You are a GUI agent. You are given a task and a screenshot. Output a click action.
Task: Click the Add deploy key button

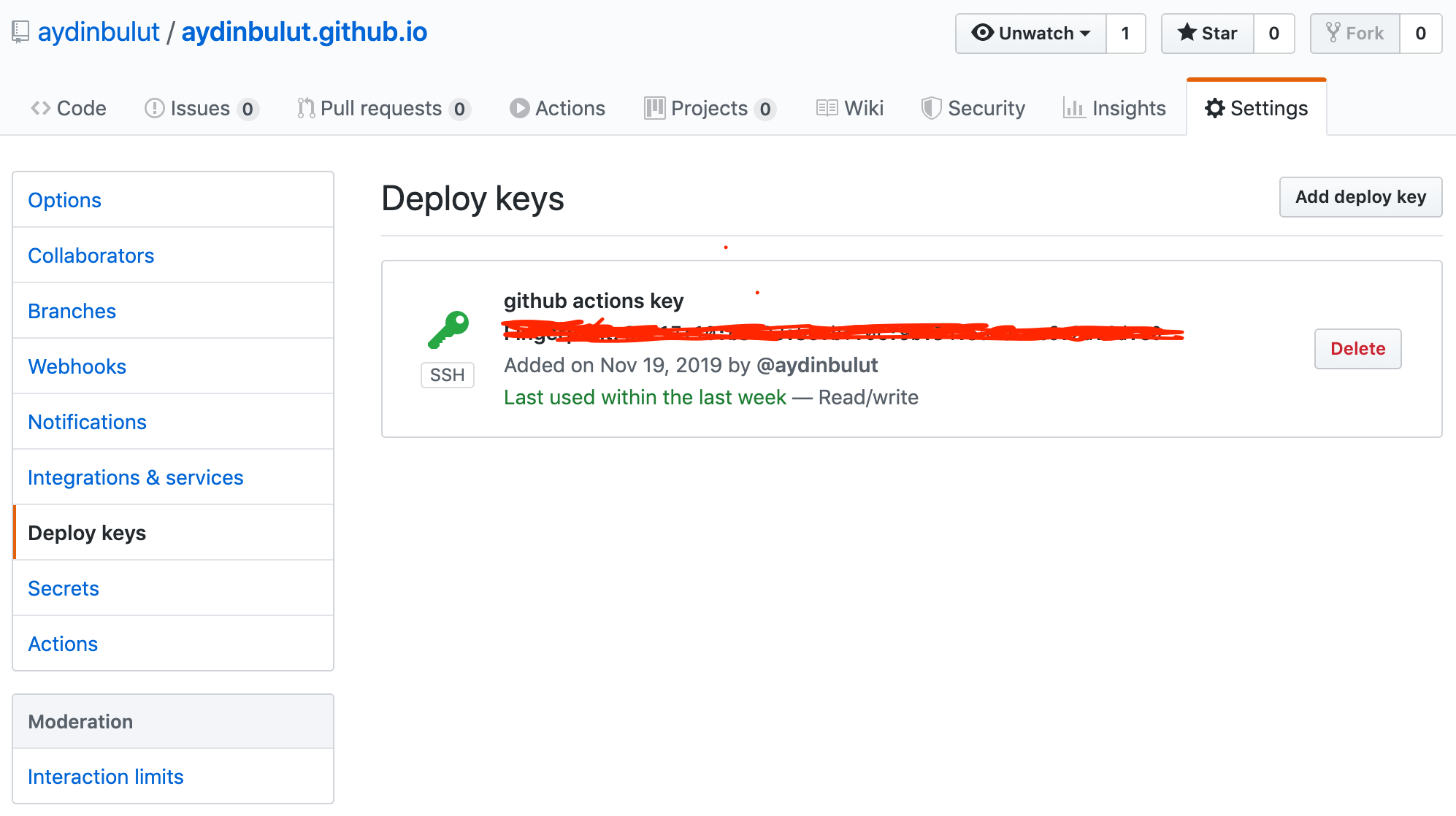click(x=1360, y=197)
